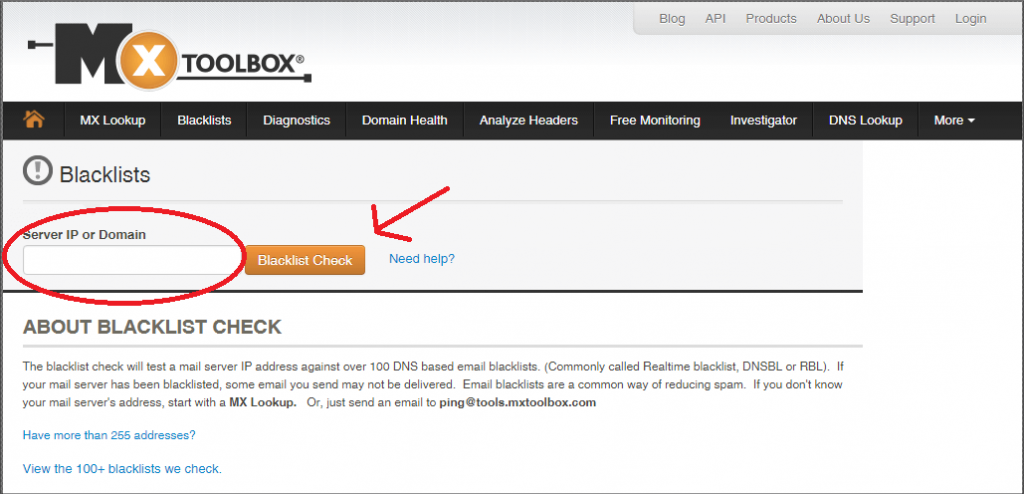The height and width of the screenshot is (494, 1024).
Task: Go to the home icon in navbar
Action: point(33,120)
